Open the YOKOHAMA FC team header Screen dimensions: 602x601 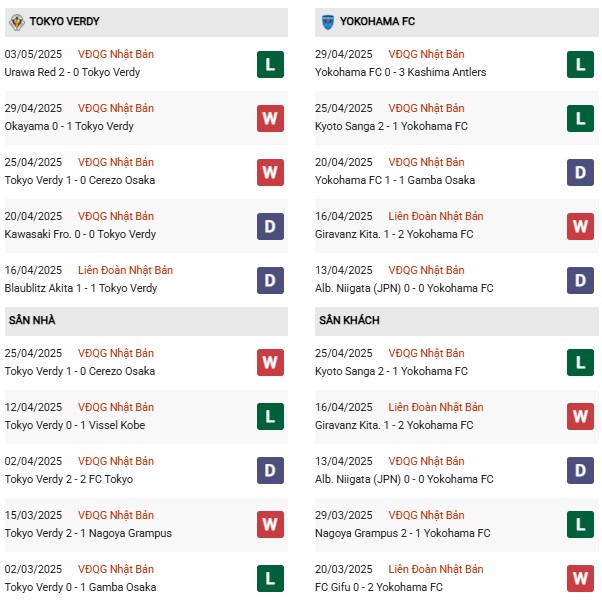[x=456, y=22]
